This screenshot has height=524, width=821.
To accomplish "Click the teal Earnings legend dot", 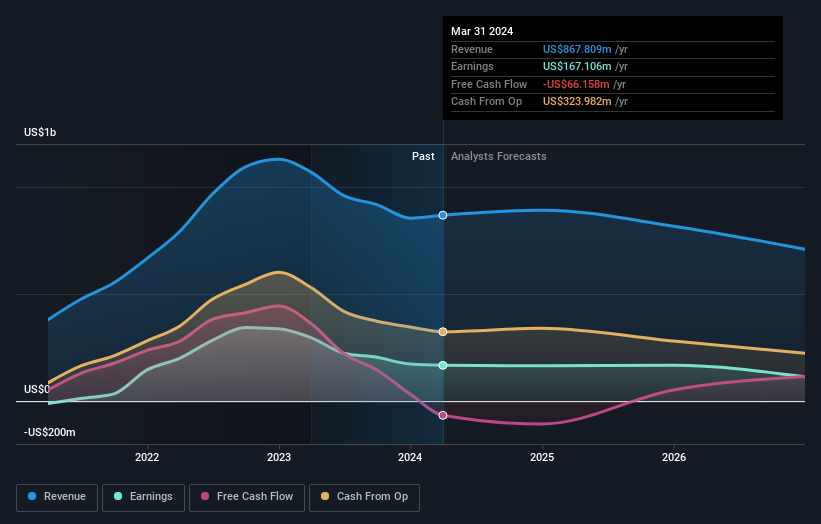I will tap(118, 496).
